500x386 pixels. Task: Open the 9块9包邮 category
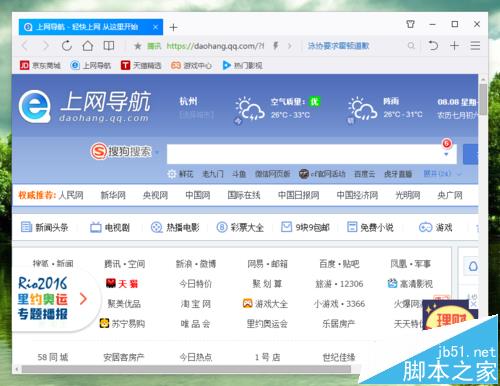point(305,227)
